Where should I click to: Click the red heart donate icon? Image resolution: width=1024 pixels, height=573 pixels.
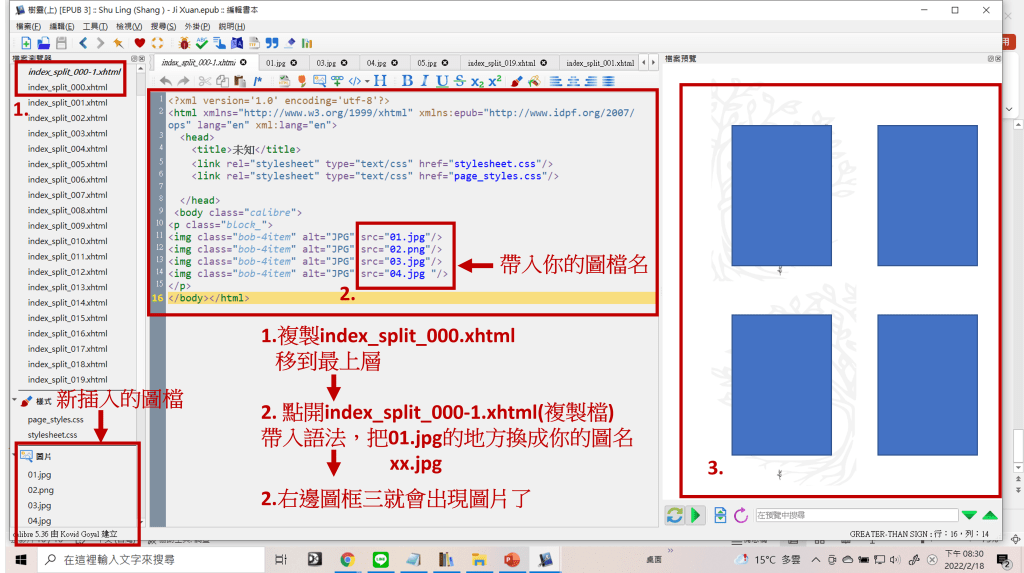pyautogui.click(x=140, y=43)
